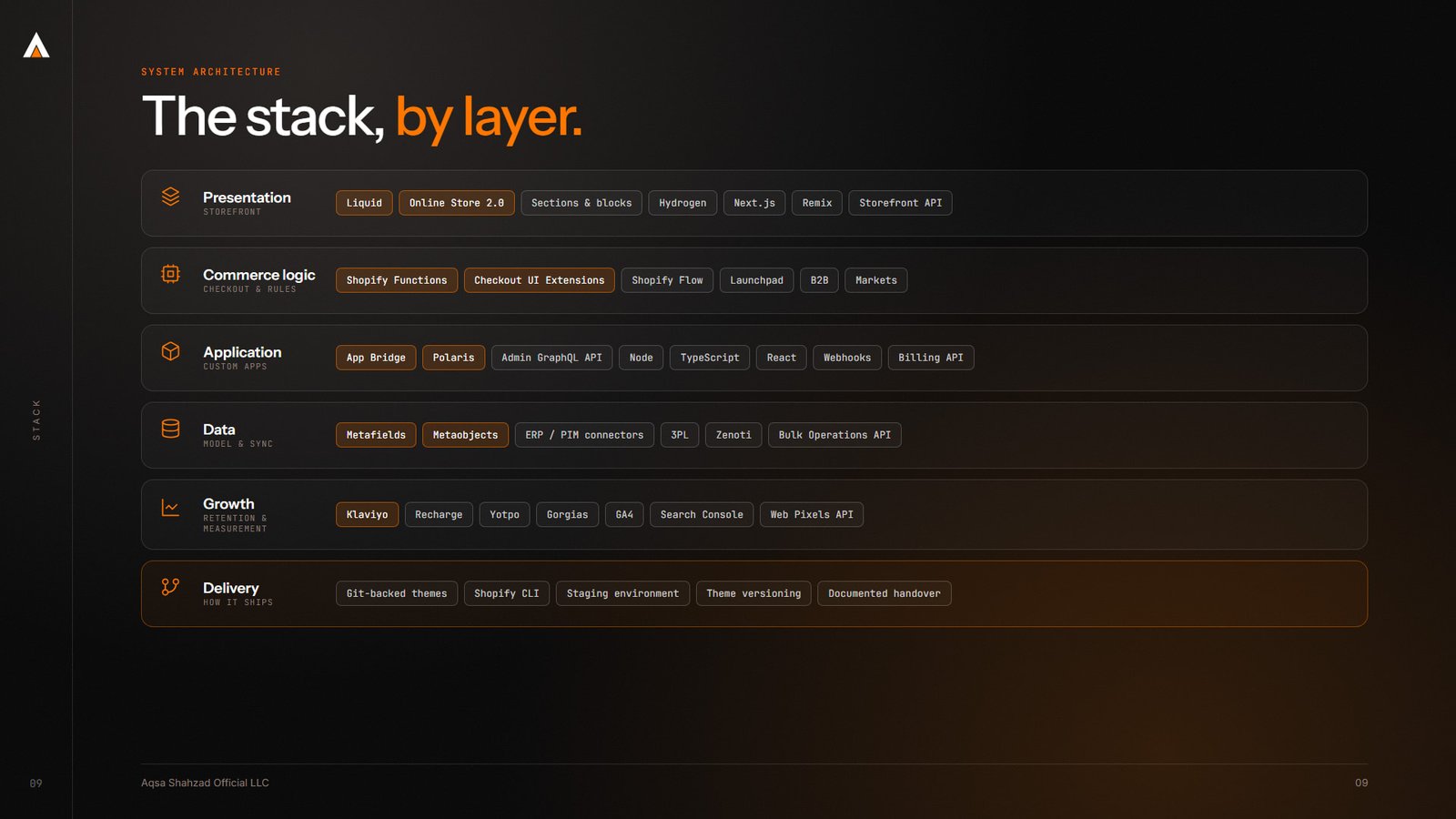Click the Presentation layer title
The image size is (1456, 819).
click(247, 197)
